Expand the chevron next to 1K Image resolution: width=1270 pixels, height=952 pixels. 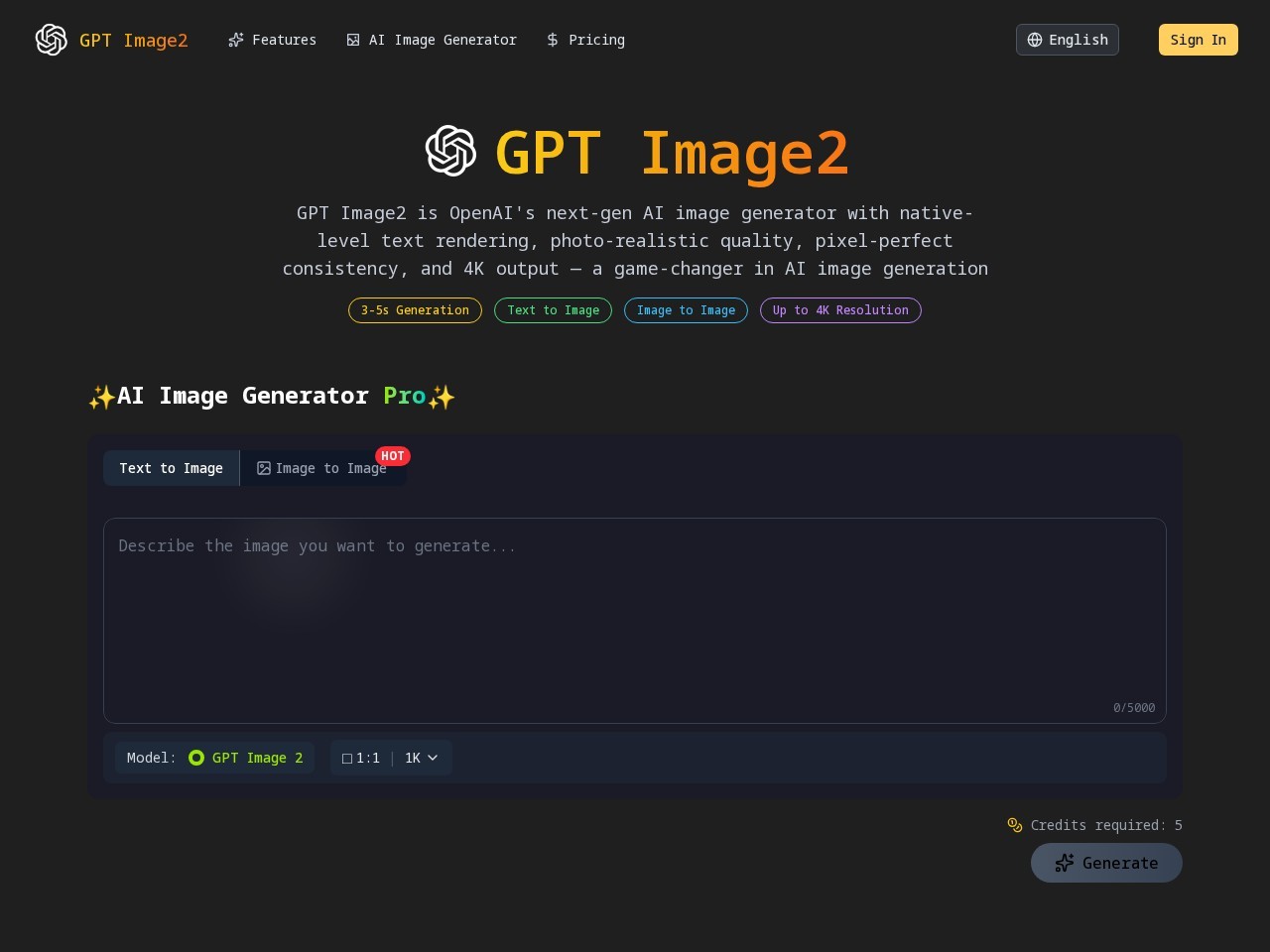(x=433, y=758)
